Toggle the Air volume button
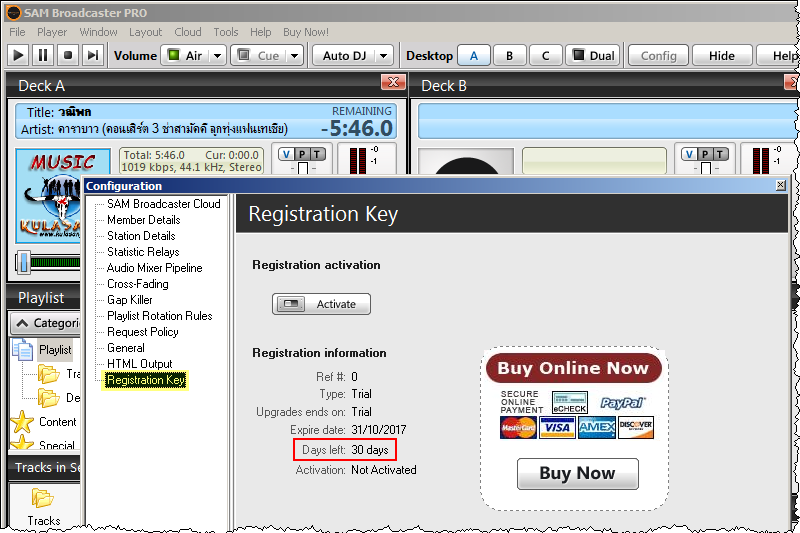This screenshot has width=800, height=533. (x=186, y=55)
